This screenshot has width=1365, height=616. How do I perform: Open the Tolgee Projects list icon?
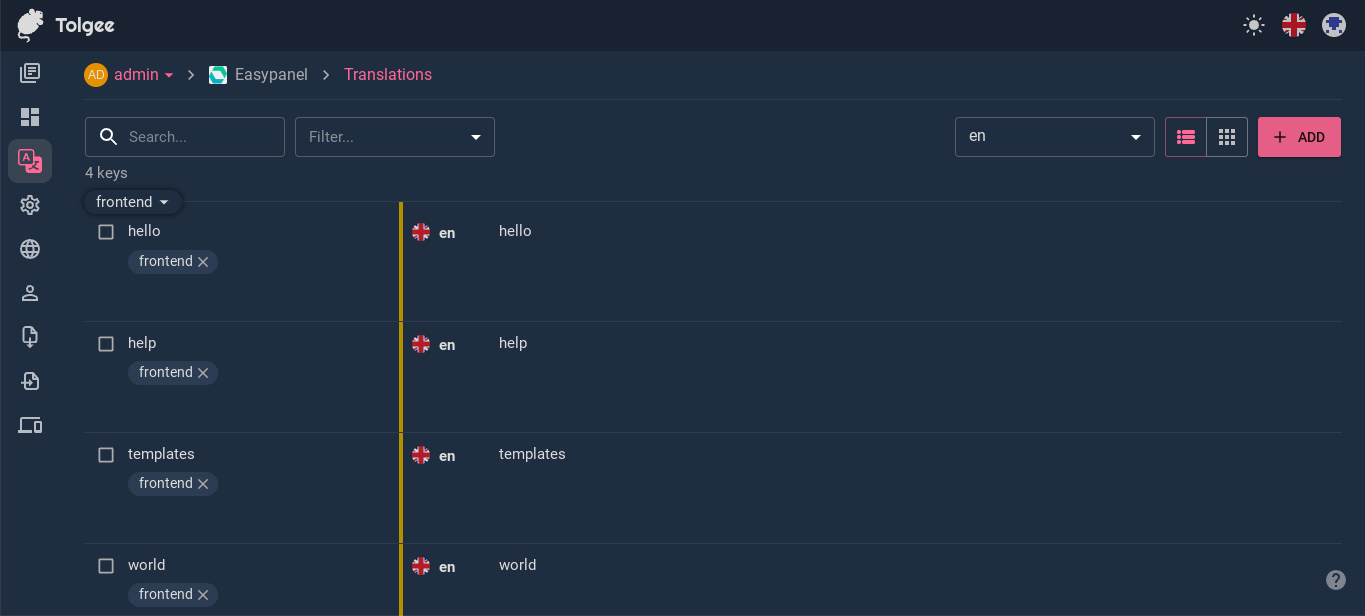click(x=30, y=72)
